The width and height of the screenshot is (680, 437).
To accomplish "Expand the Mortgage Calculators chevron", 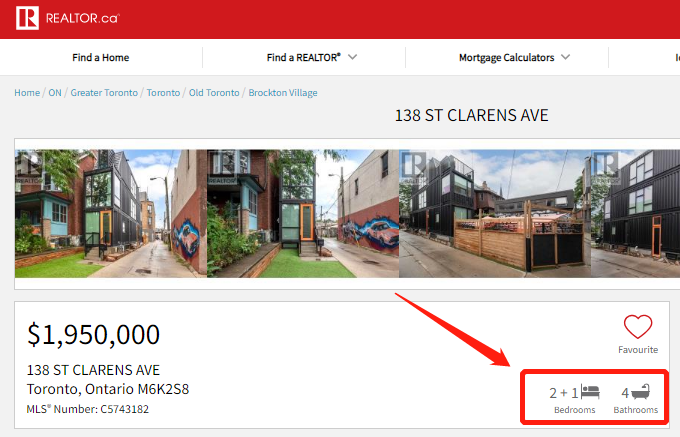I will point(566,57).
